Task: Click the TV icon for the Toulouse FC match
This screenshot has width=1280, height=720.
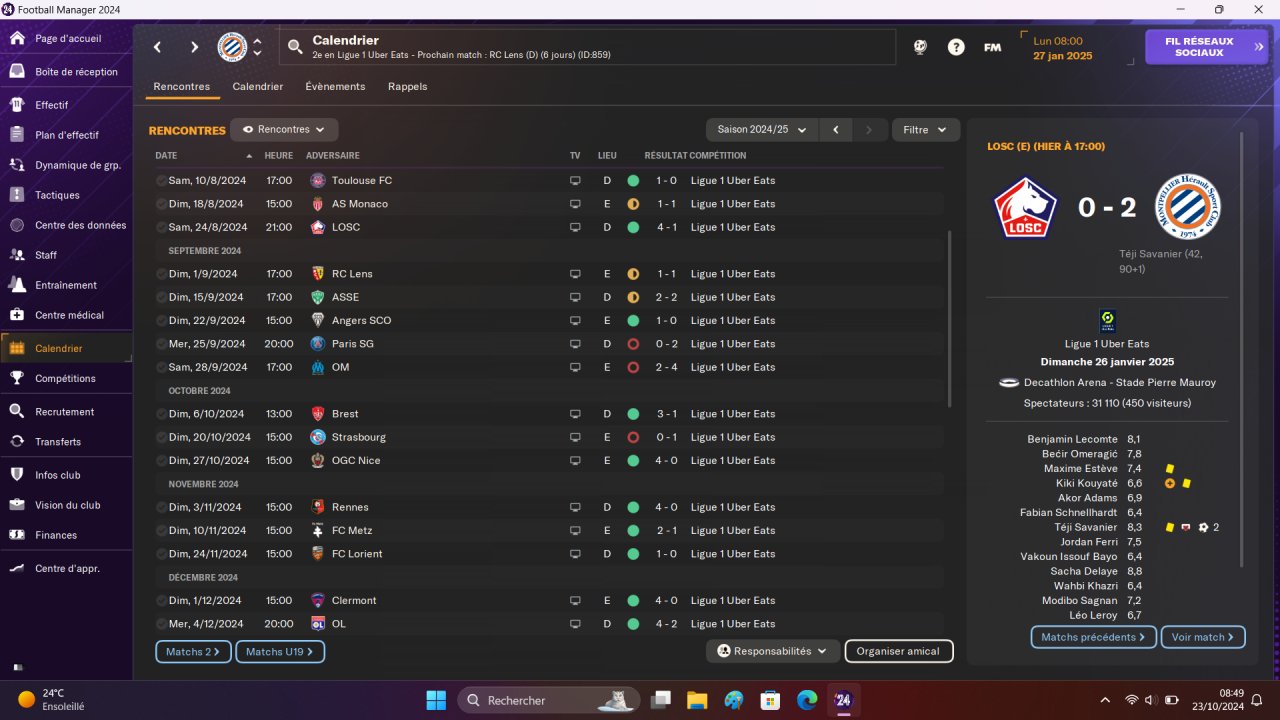Action: 575,181
